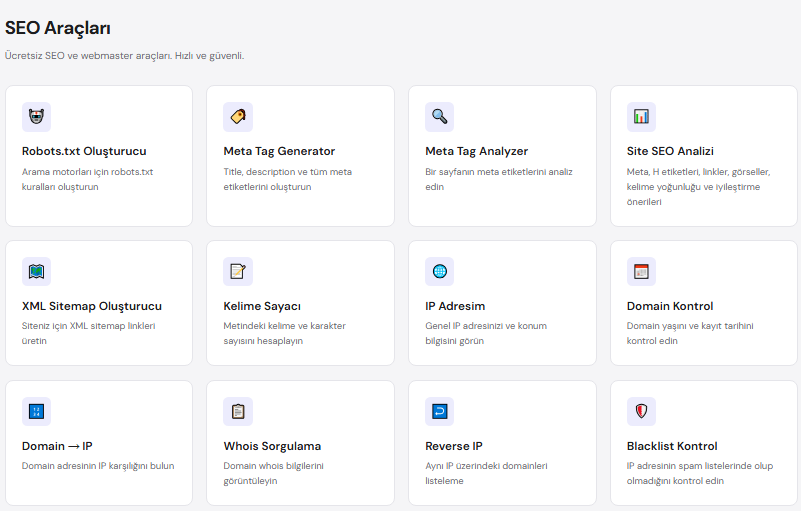801x511 pixels.
Task: Click the Reverse IP card description
Action: [x=486, y=473]
